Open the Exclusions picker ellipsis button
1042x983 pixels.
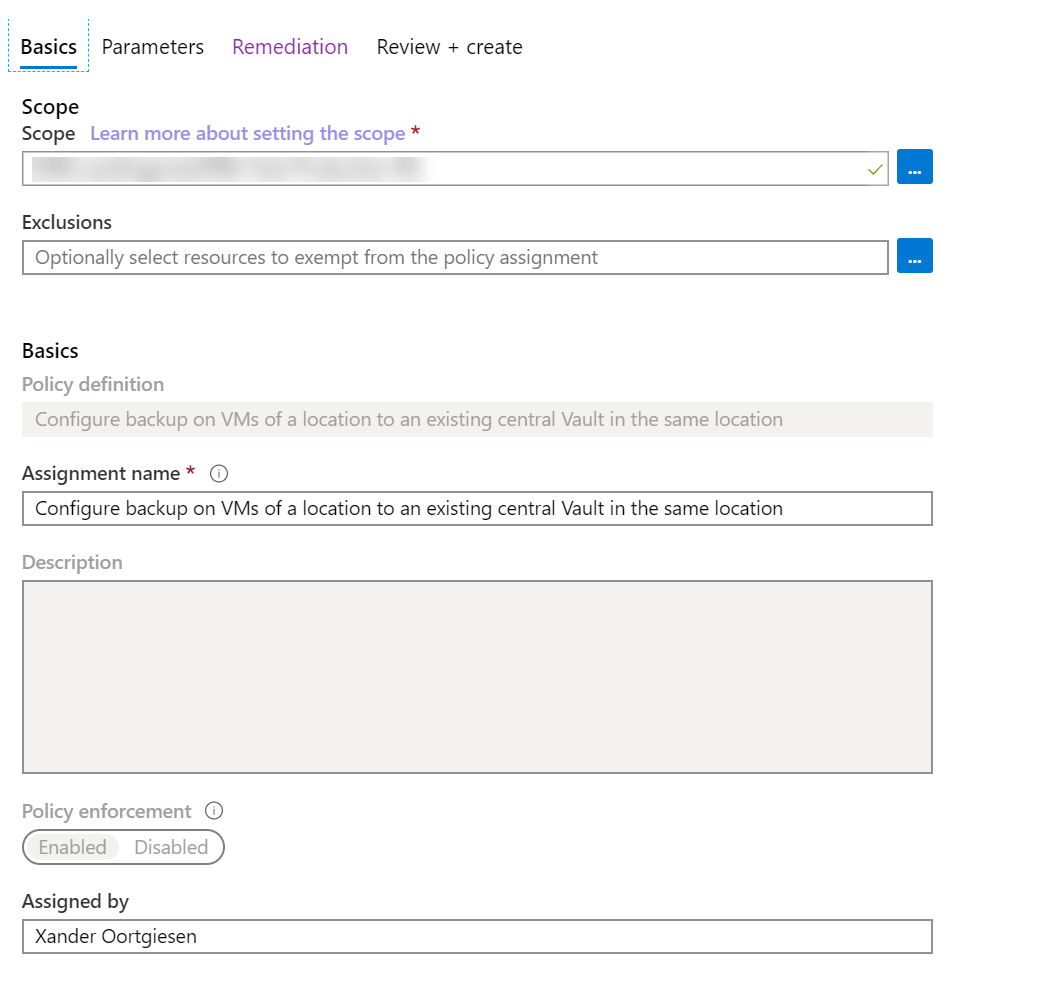[x=914, y=256]
